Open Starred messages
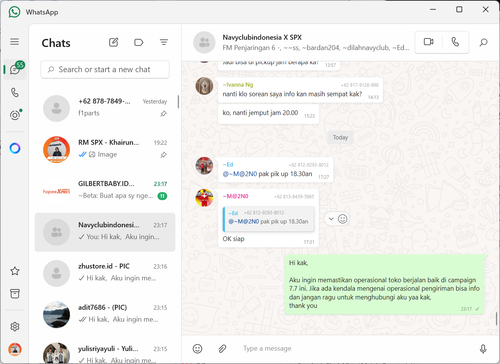Screen dimensions: 500x364 [15, 271]
